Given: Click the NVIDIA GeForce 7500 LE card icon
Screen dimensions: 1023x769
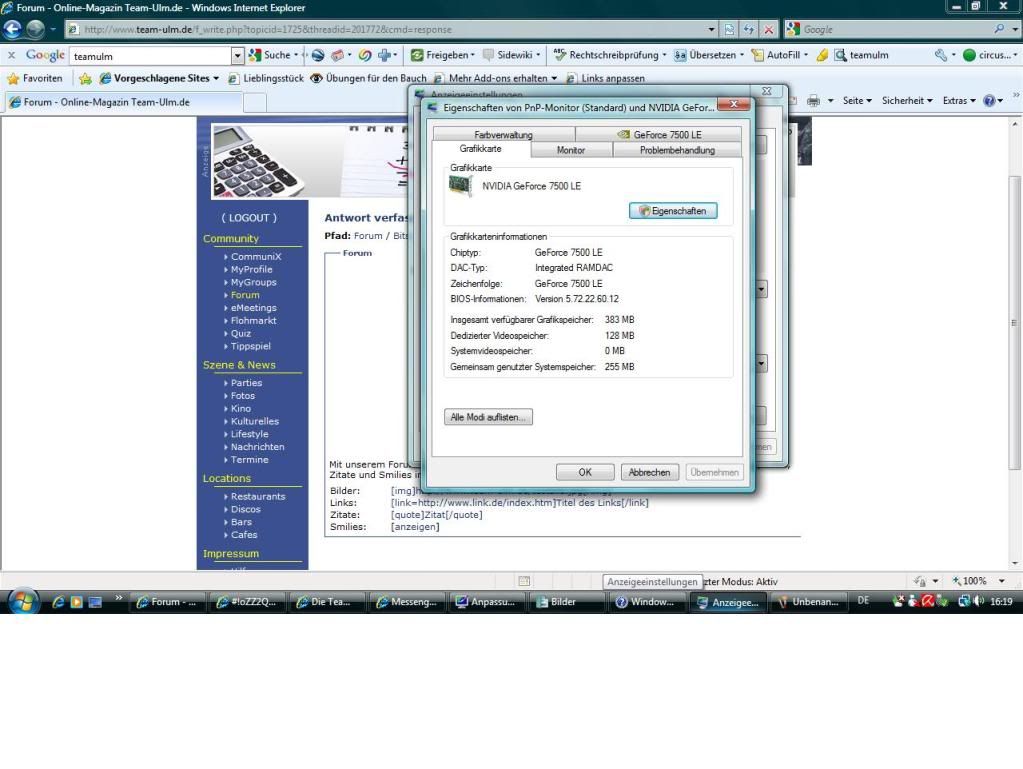Looking at the screenshot, I should pos(461,186).
